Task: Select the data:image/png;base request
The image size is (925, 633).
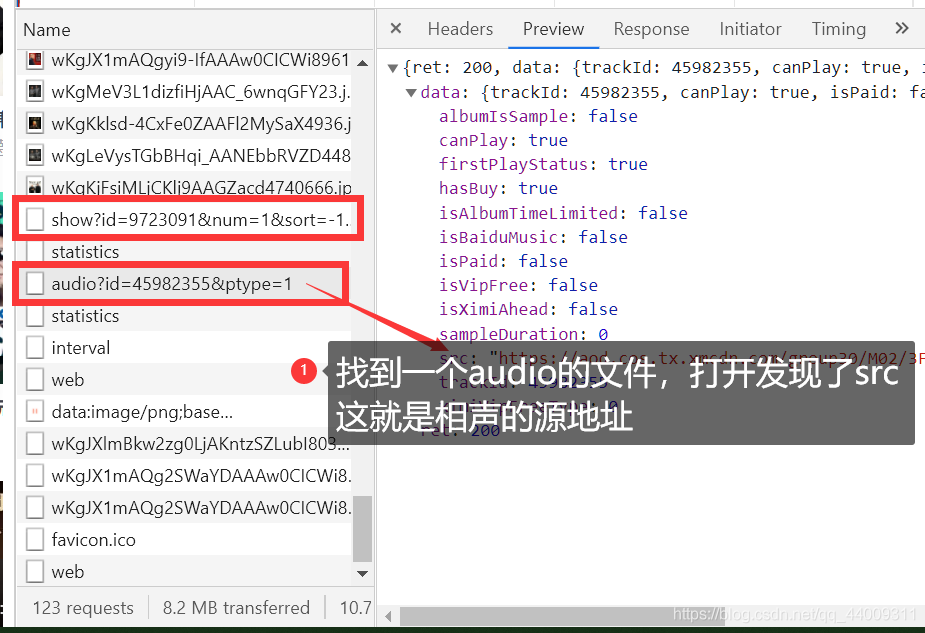Action: click(184, 411)
